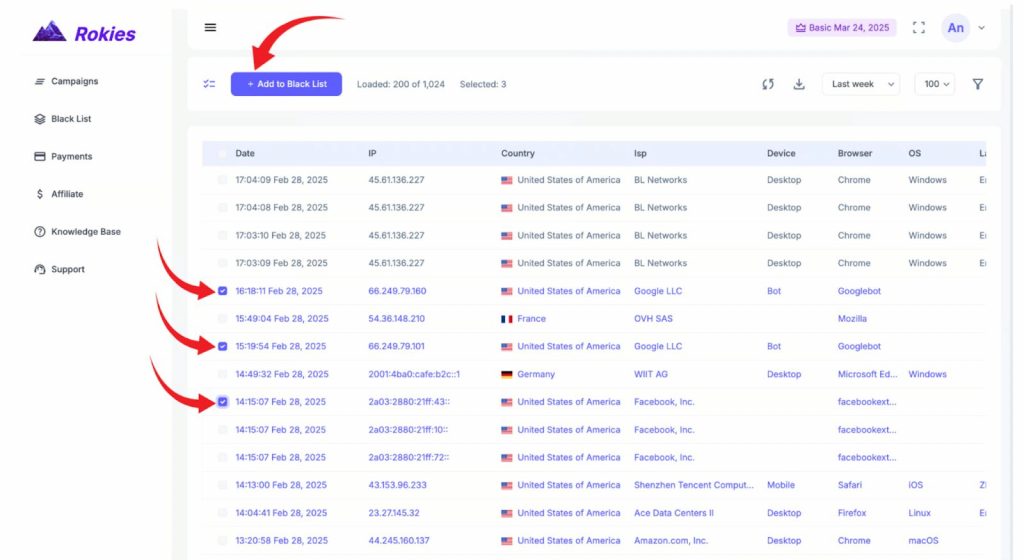Click the Knowledge Base question icon
This screenshot has width=1024, height=560.
[40, 232]
